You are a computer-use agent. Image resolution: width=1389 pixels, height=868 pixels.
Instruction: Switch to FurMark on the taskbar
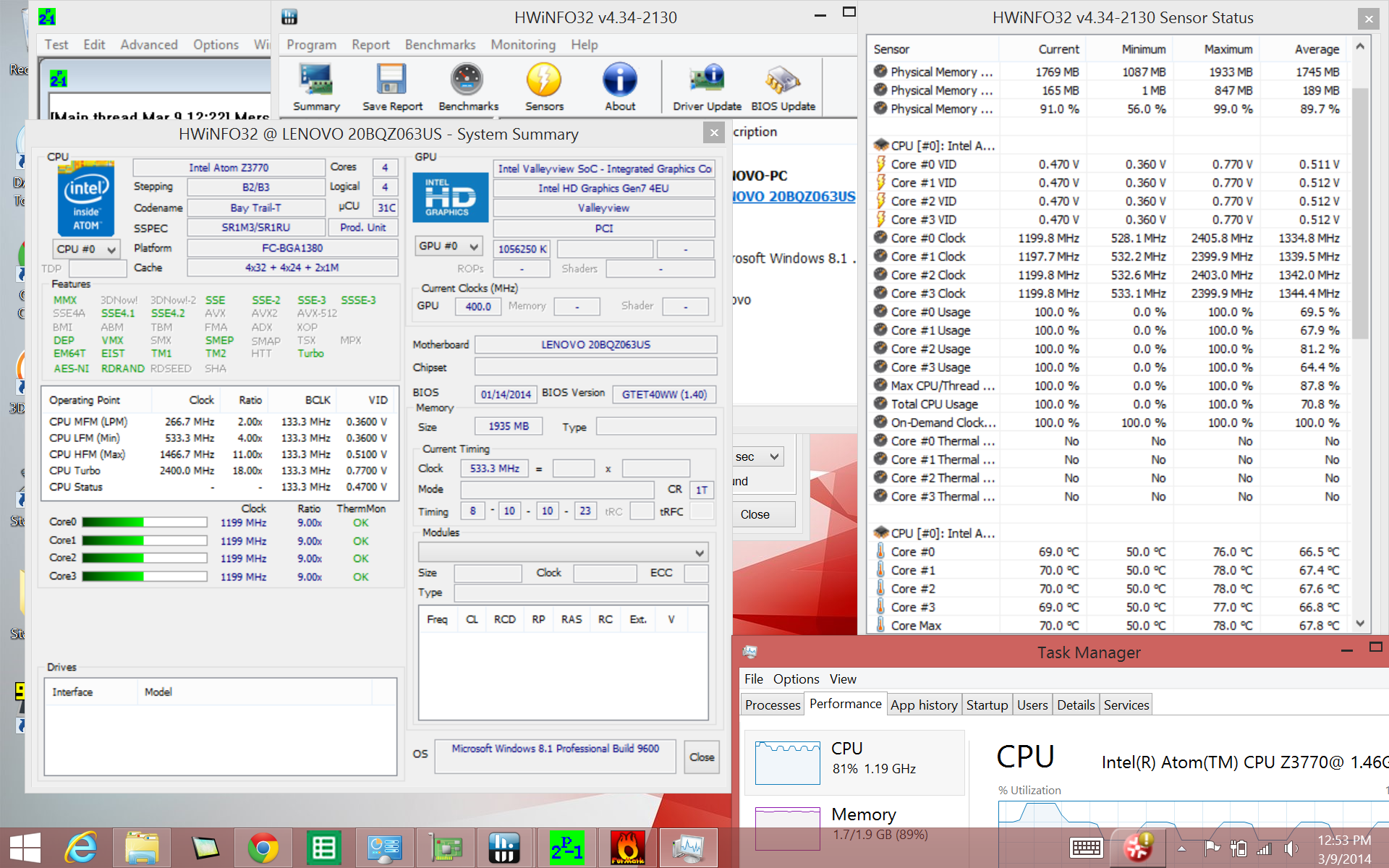[x=628, y=847]
